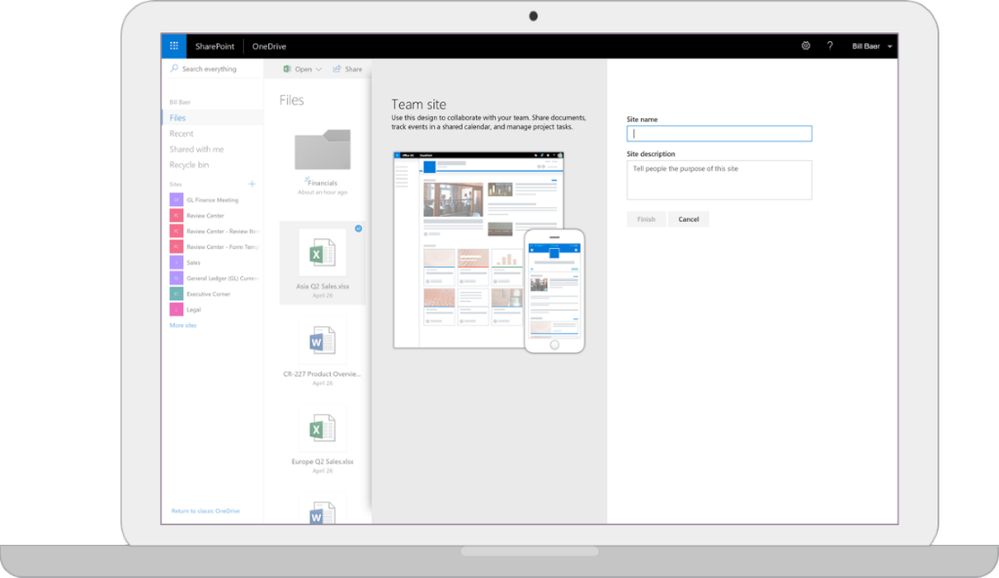Click the Europe Q2 Sales Excel file icon
The image size is (999, 578).
322,428
